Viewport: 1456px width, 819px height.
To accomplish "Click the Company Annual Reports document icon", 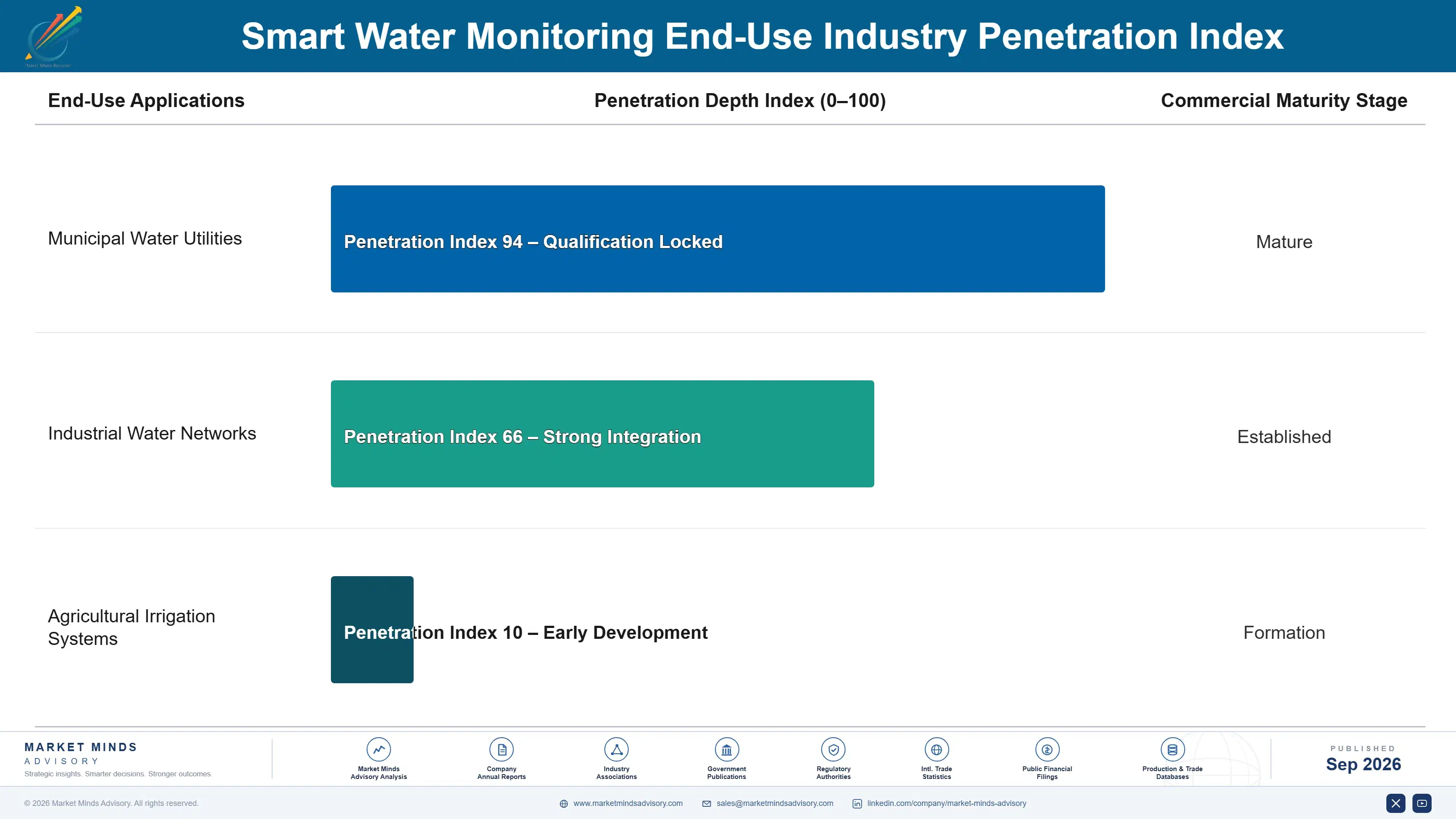I will click(501, 749).
